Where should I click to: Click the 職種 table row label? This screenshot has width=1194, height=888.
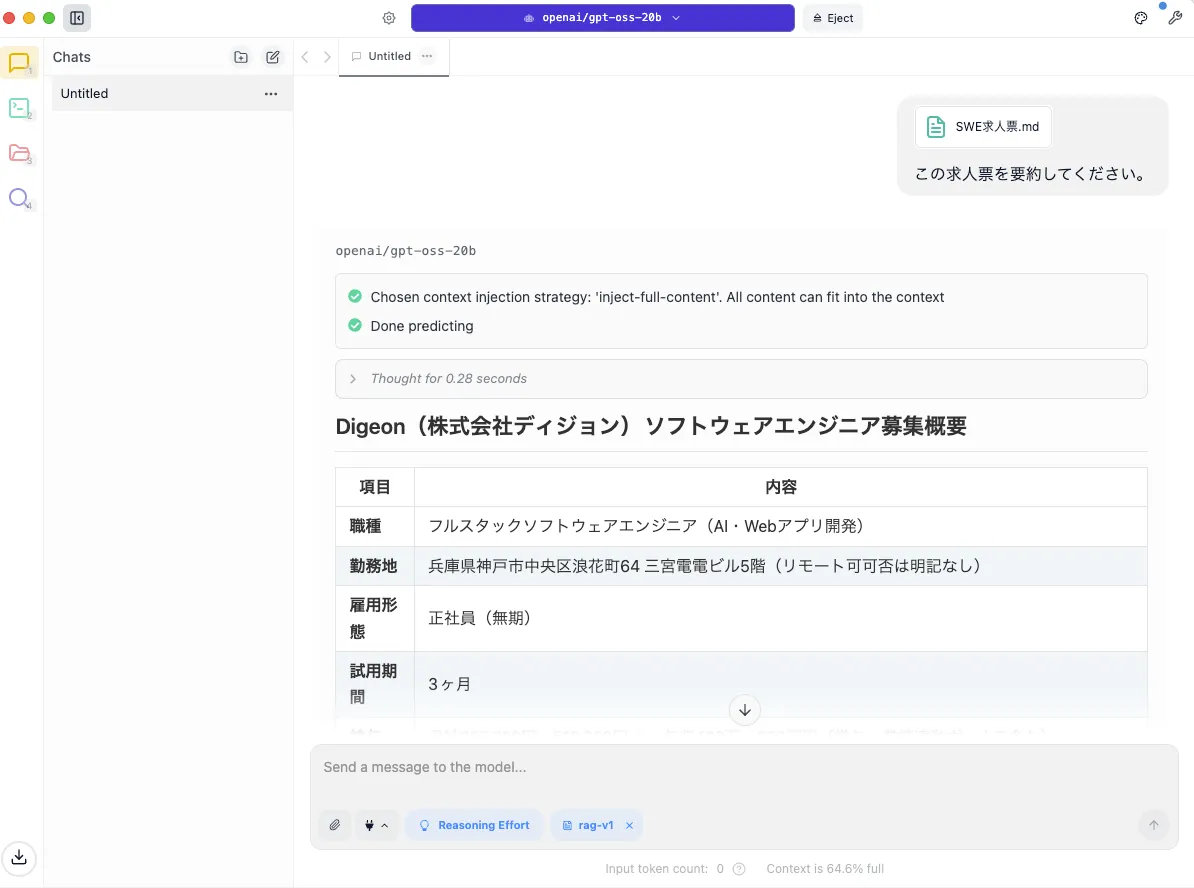366,526
